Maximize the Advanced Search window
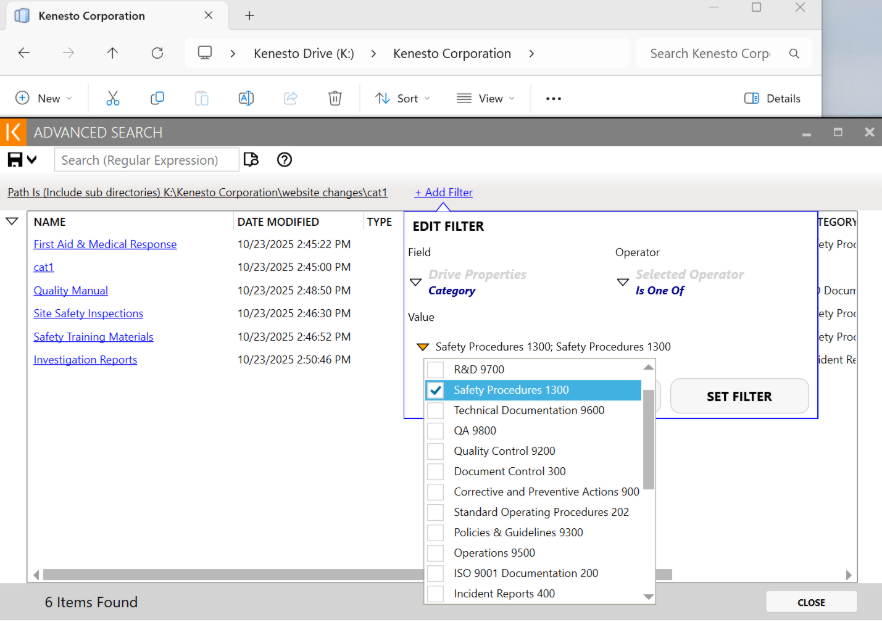This screenshot has height=621, width=882. click(838, 132)
